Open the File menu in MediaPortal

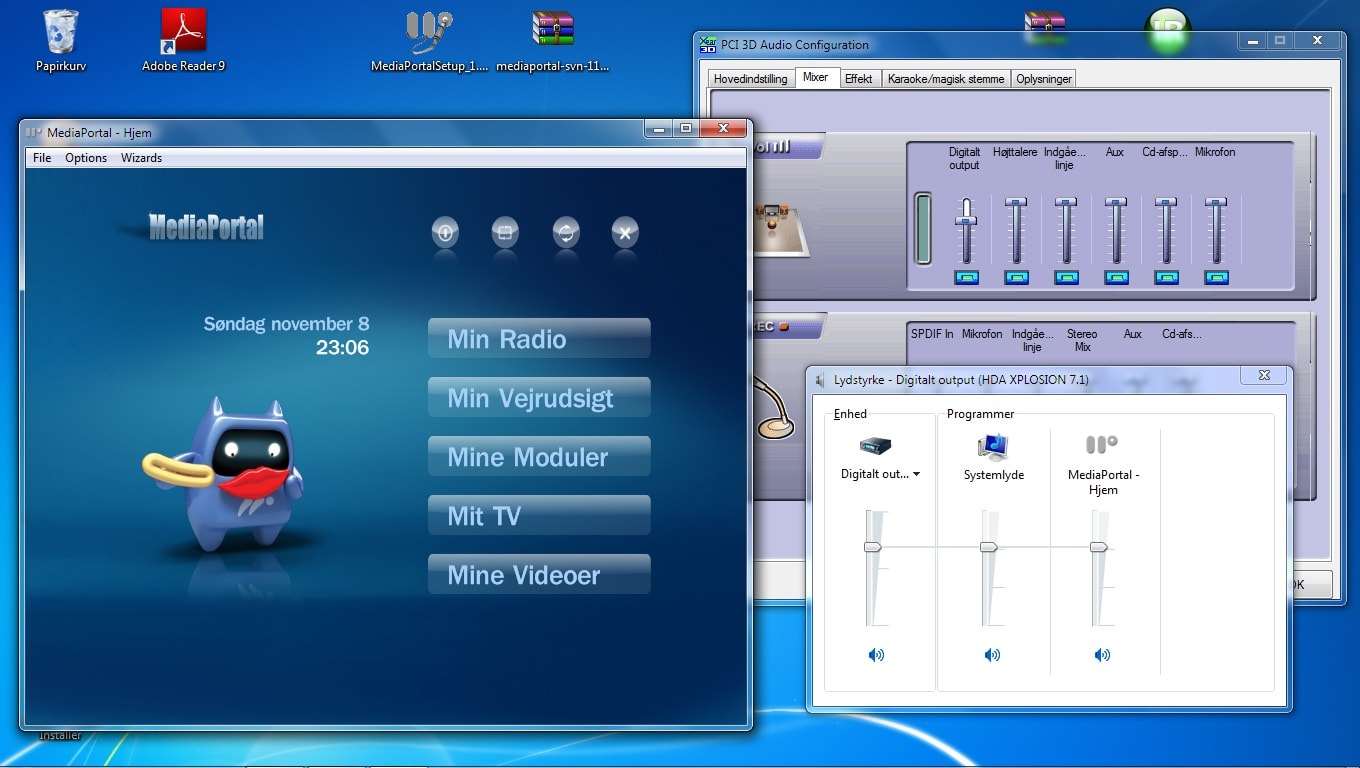[42, 158]
